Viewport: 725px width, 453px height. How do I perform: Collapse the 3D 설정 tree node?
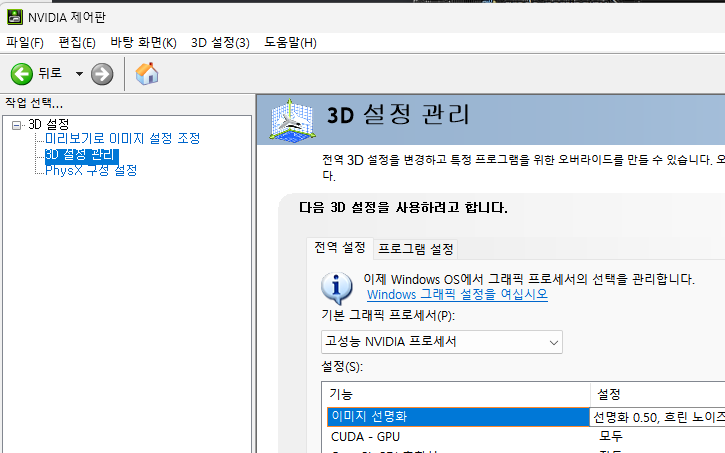(17, 125)
